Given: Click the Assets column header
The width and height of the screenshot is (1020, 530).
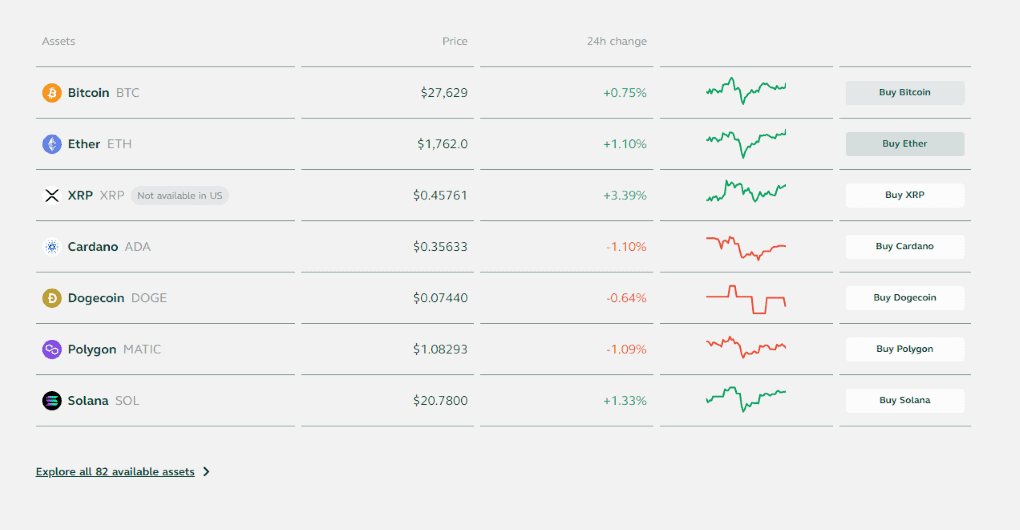Looking at the screenshot, I should pos(59,41).
